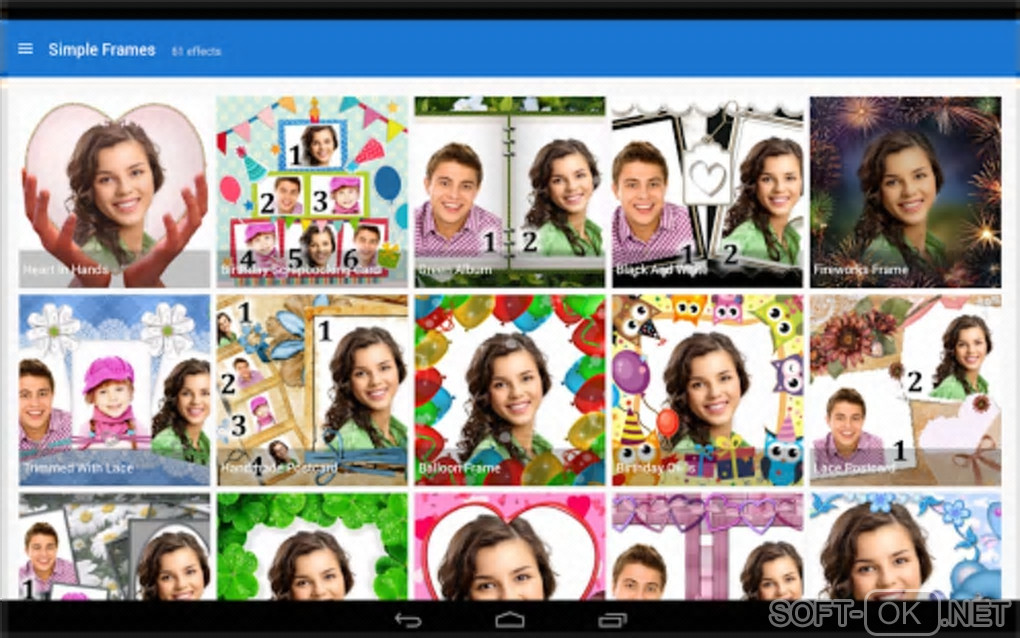Choose the Handmade Postcard frame
This screenshot has height=638, width=1020.
(x=312, y=390)
